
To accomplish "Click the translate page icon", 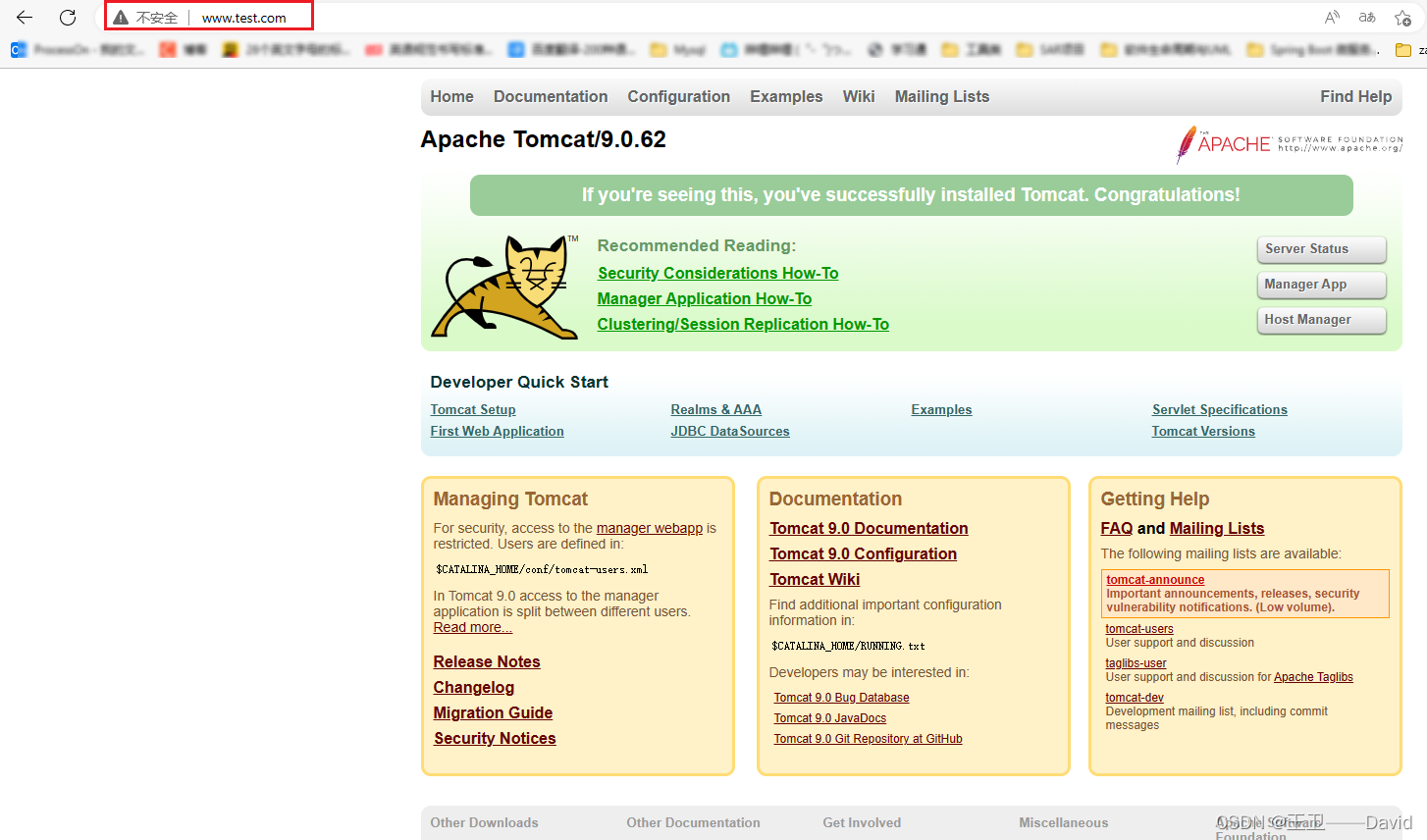I will click(1367, 17).
